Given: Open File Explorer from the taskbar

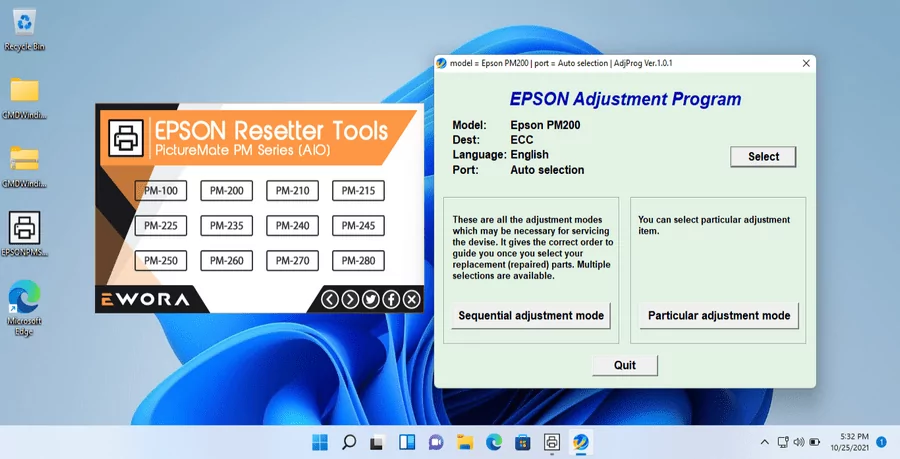Looking at the screenshot, I should click(465, 442).
